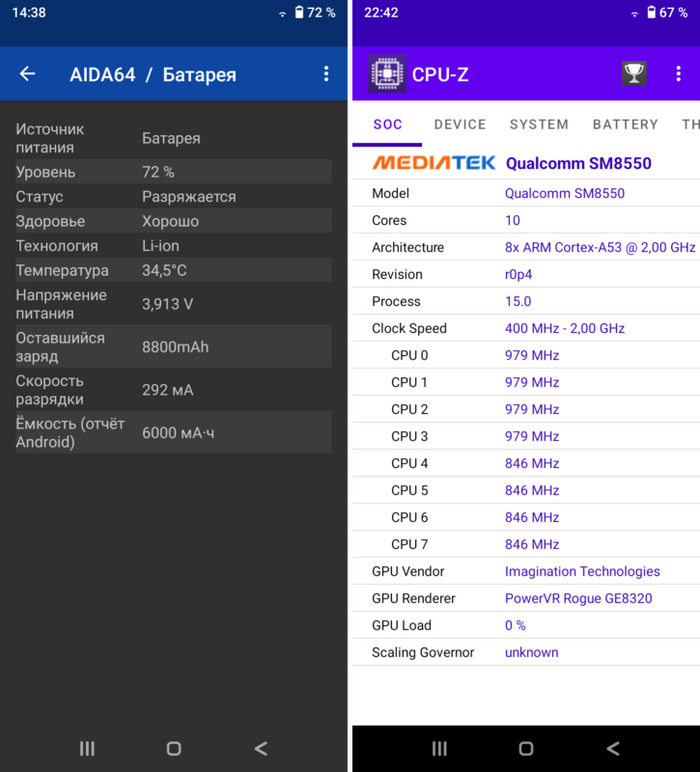Tap recent apps button under CPU-Z screen
Viewport: 700px width, 772px height.
[440, 748]
